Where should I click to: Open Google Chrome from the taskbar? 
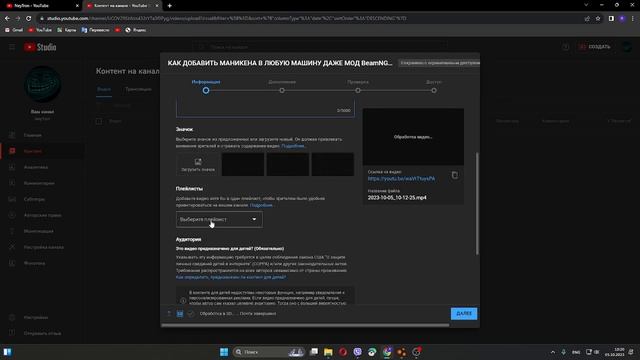pyautogui.click(x=387, y=352)
